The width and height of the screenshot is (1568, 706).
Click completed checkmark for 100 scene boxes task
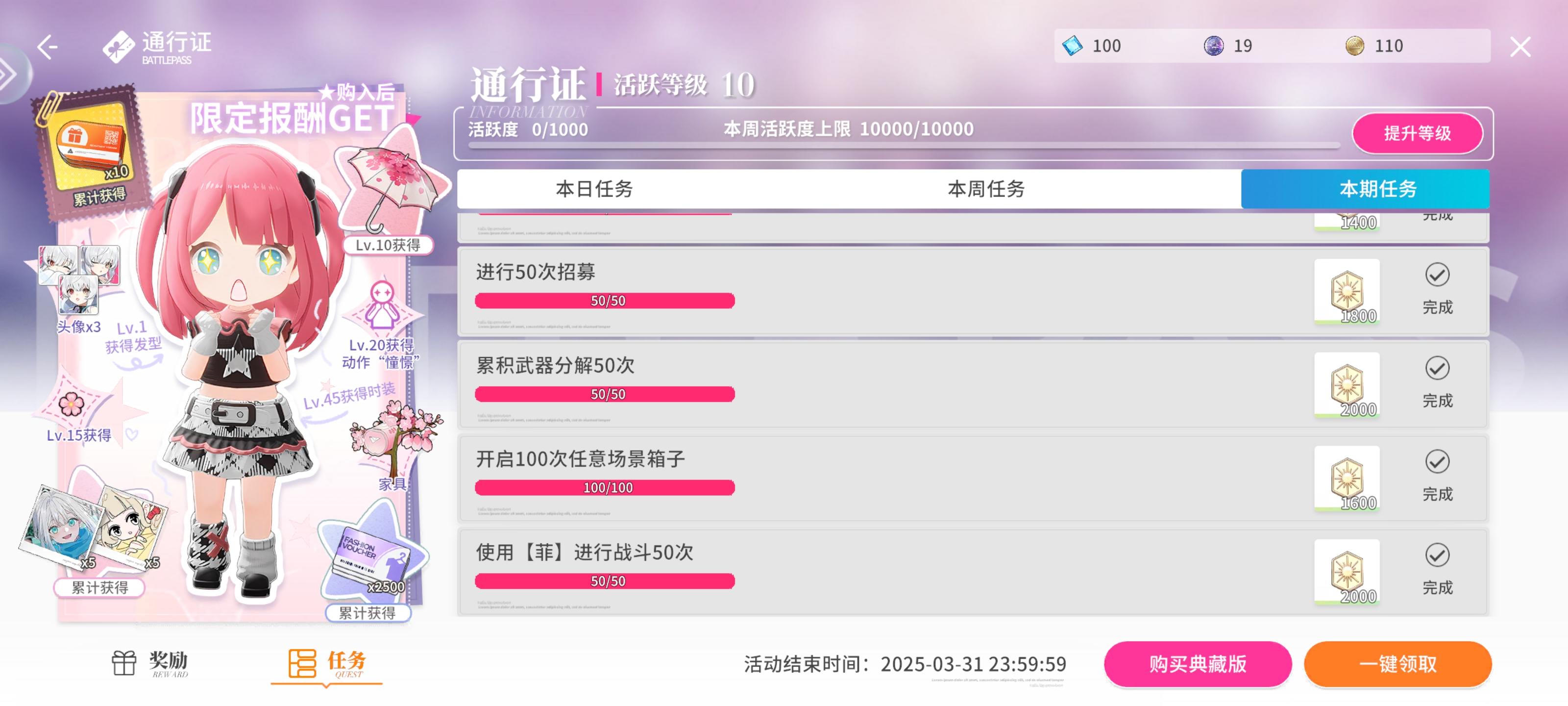[1437, 462]
